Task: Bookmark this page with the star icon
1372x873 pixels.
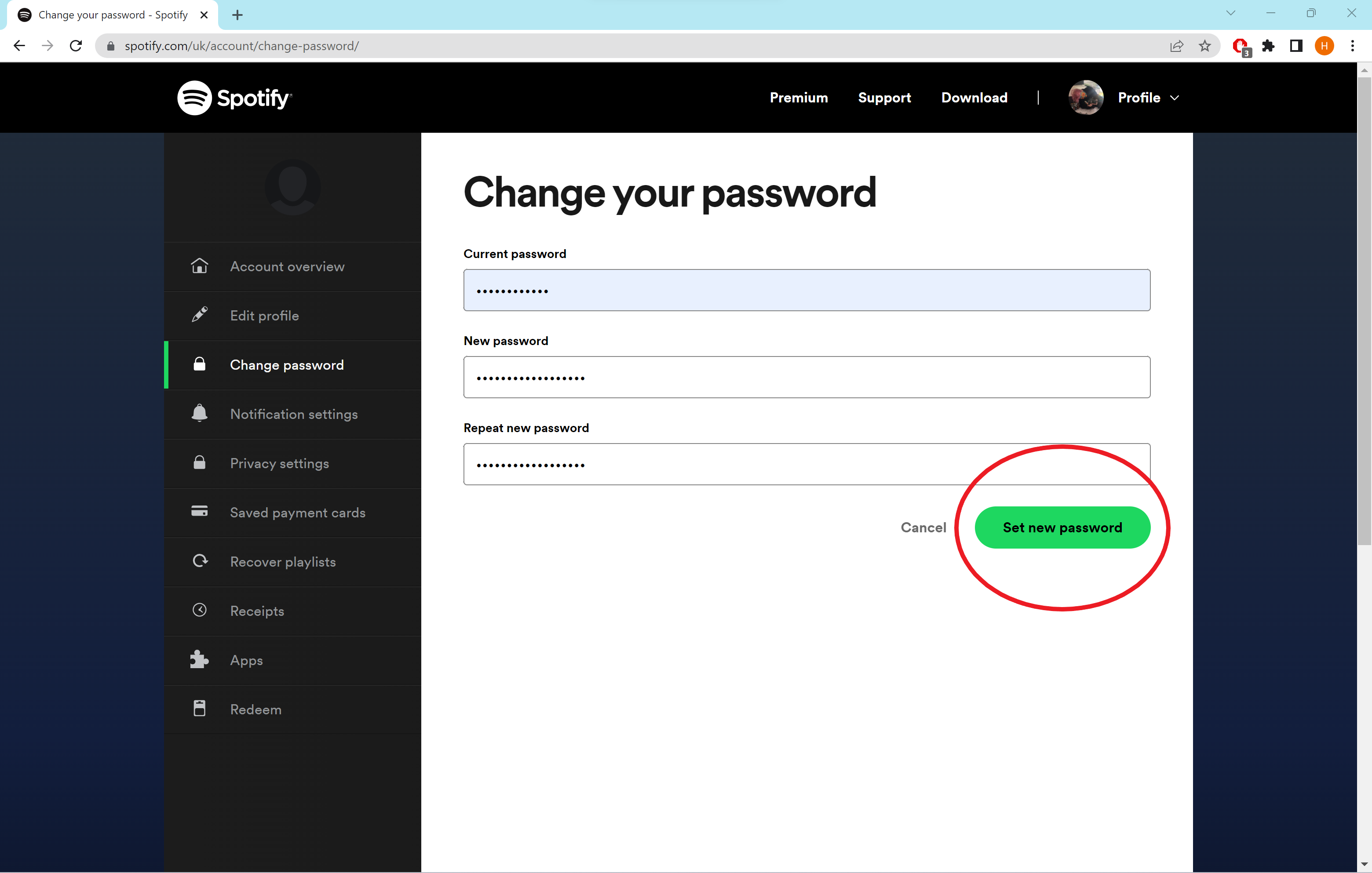Action: 1204,46
